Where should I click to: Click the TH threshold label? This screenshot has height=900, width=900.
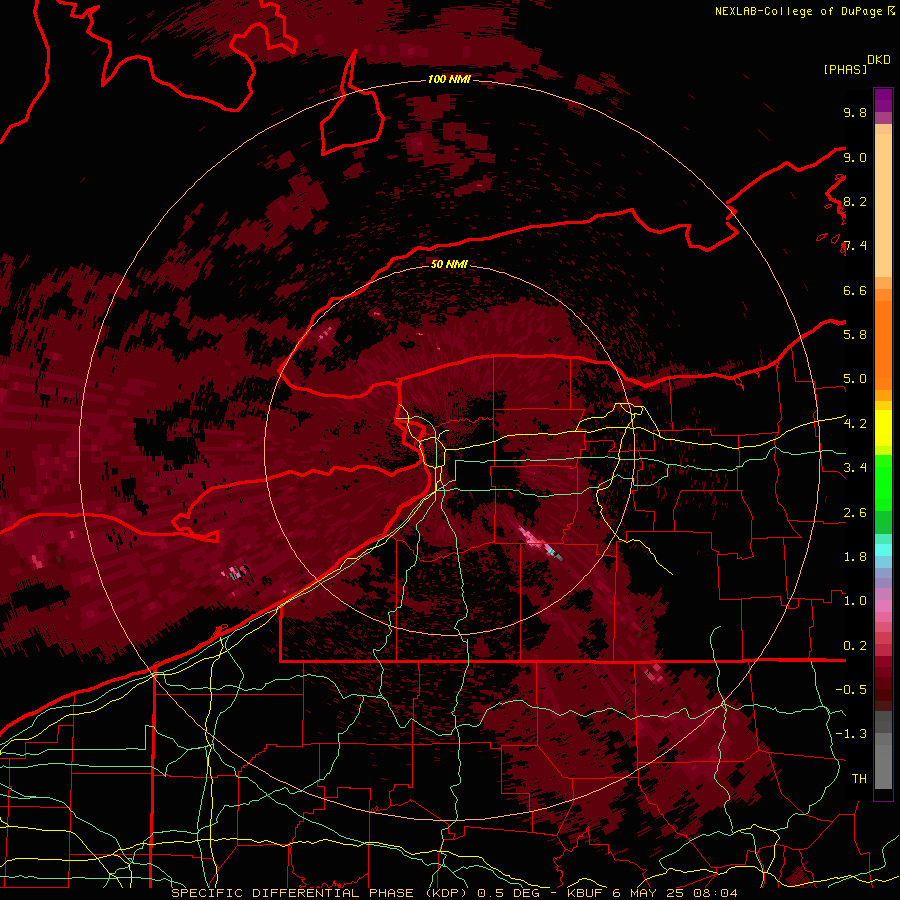859,778
